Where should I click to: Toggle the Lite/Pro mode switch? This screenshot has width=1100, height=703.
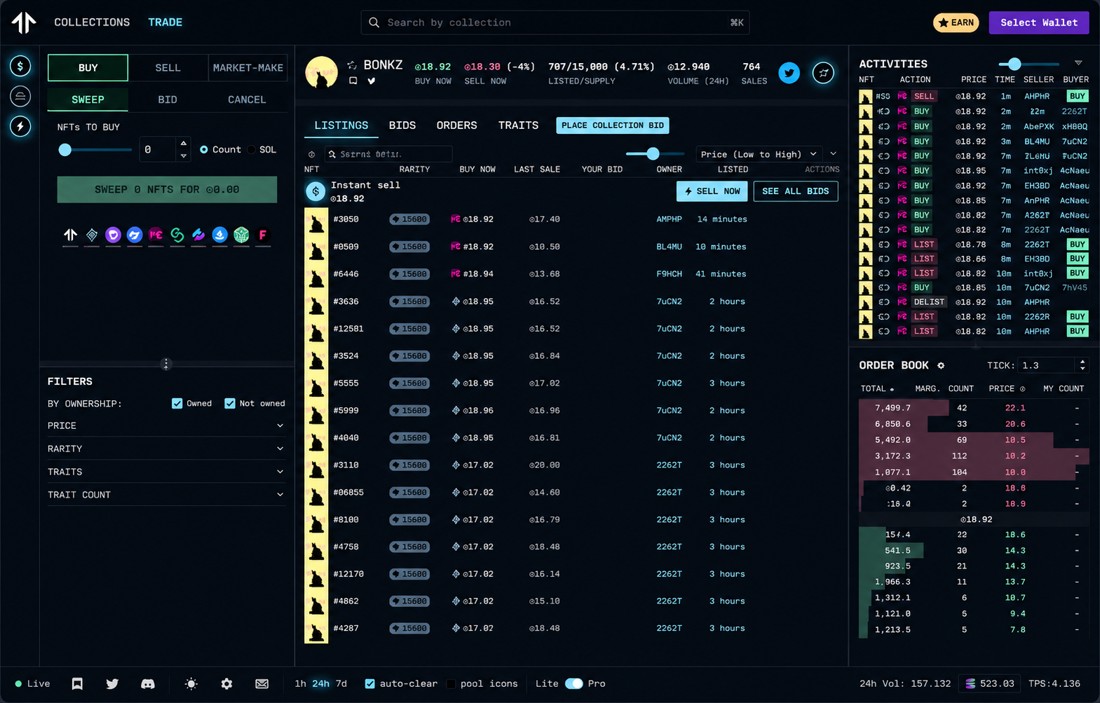574,683
